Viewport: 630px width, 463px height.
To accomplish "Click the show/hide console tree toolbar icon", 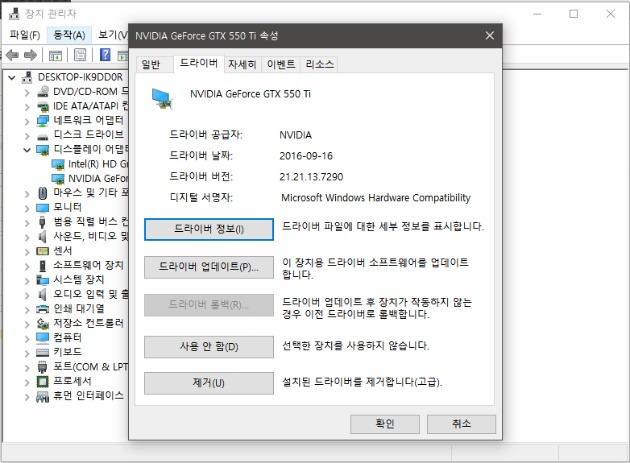I will (55, 55).
